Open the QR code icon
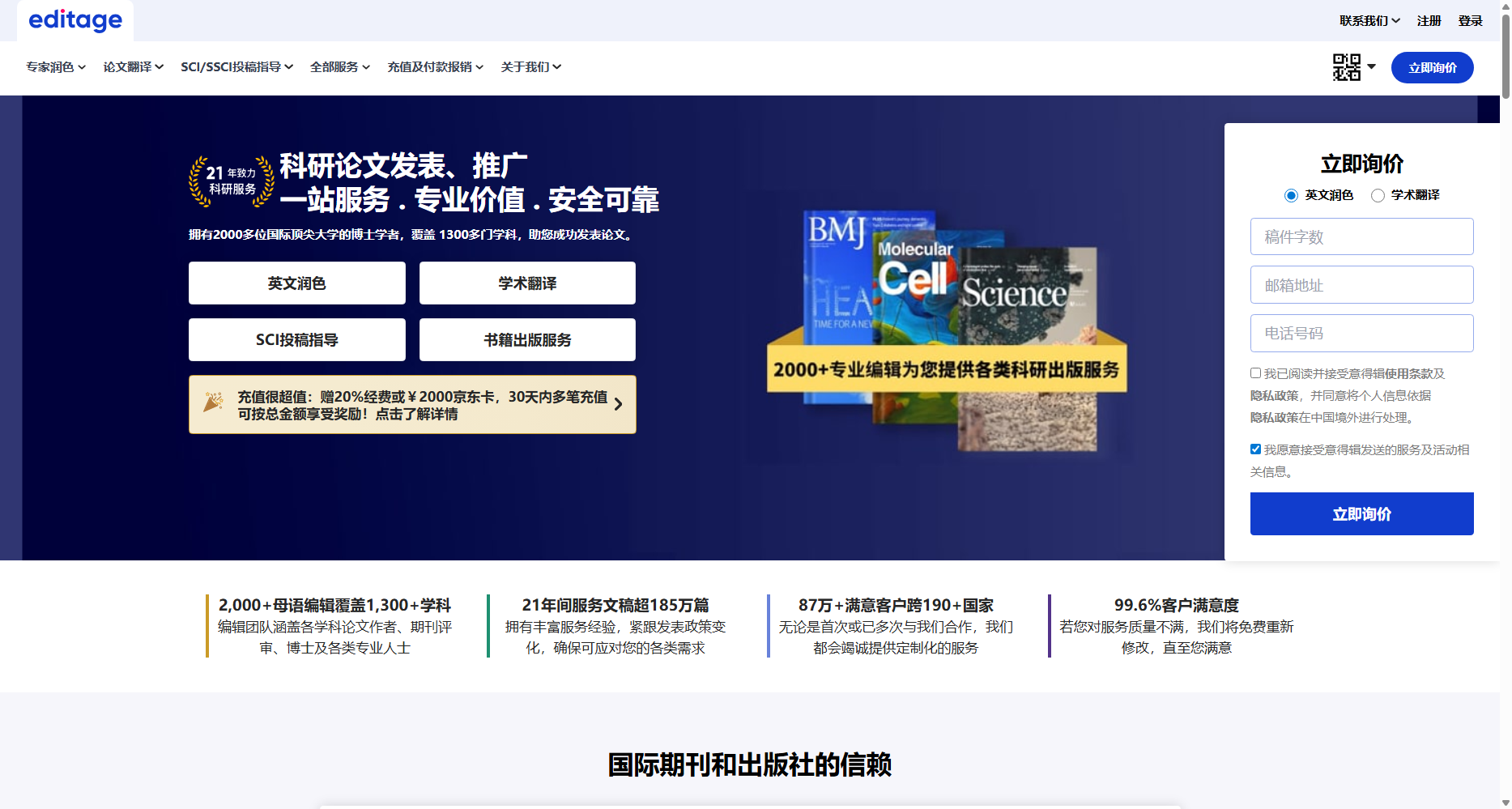Viewport: 1512px width, 809px height. pyautogui.click(x=1347, y=67)
